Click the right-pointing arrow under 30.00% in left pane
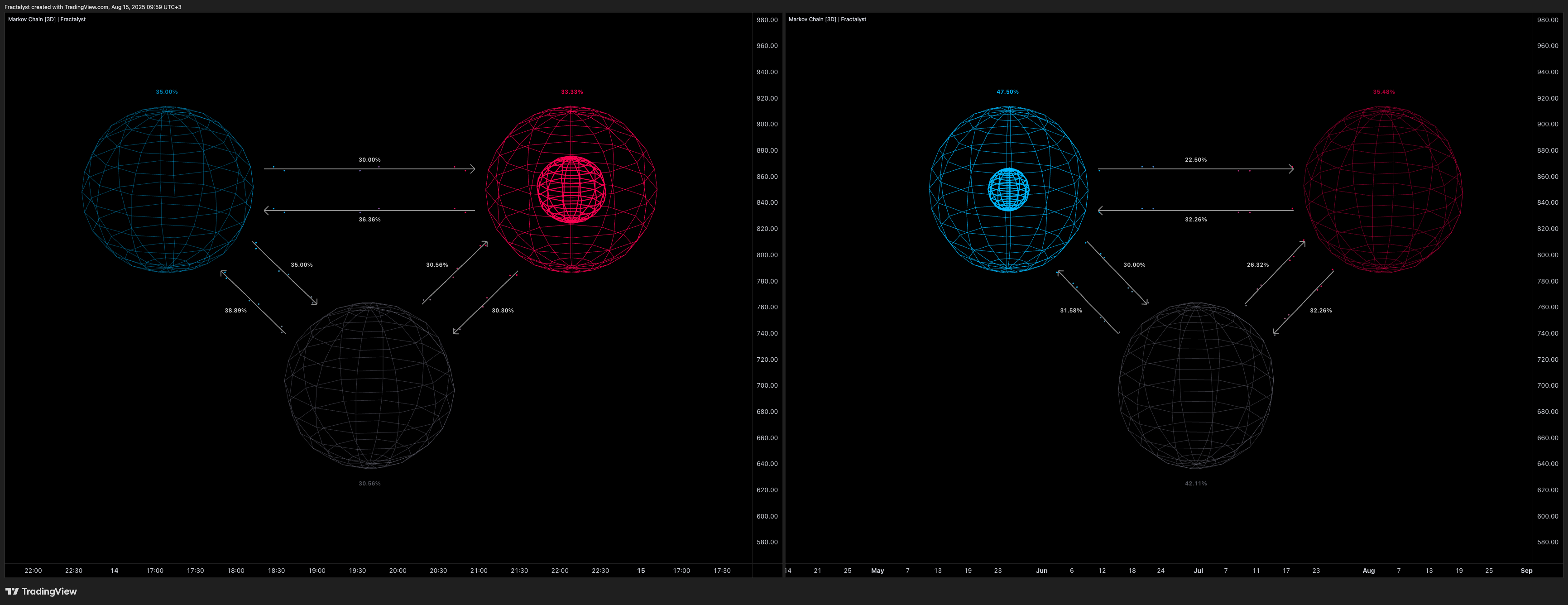This screenshot has width=1568, height=605. pyautogui.click(x=369, y=168)
